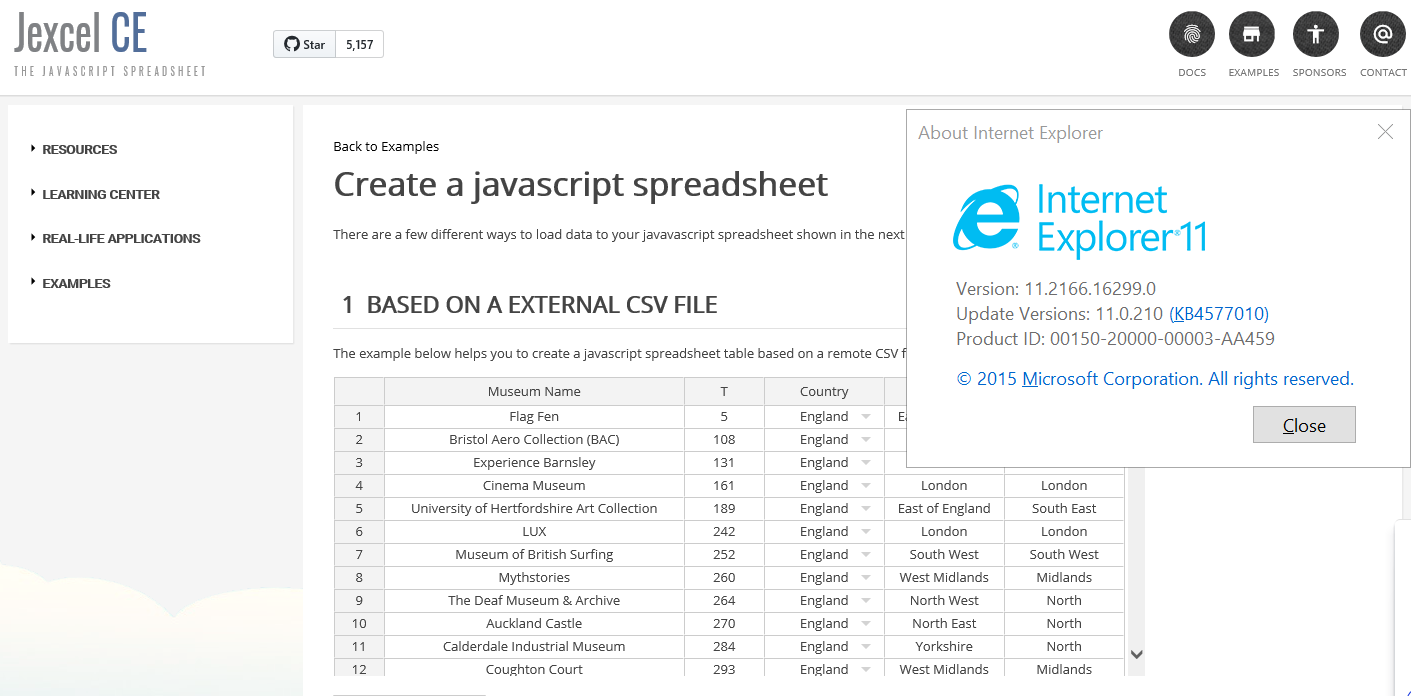This screenshot has width=1411, height=696.
Task: Expand the LEARNING CENTER section
Action: point(100,194)
